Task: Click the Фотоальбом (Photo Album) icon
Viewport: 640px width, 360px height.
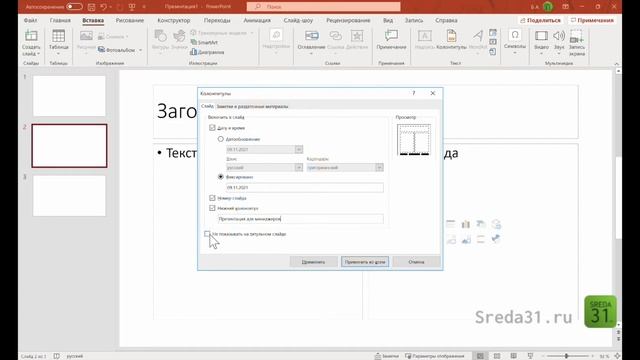Action: 102,50
